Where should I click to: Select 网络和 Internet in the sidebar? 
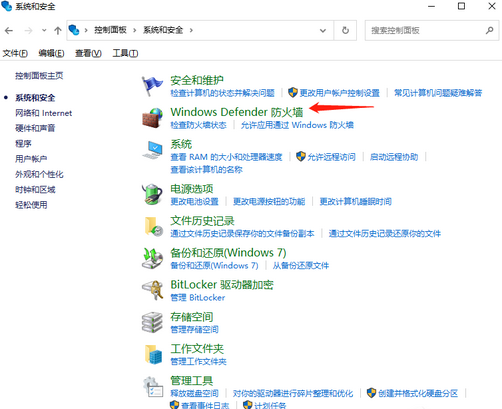[43, 113]
